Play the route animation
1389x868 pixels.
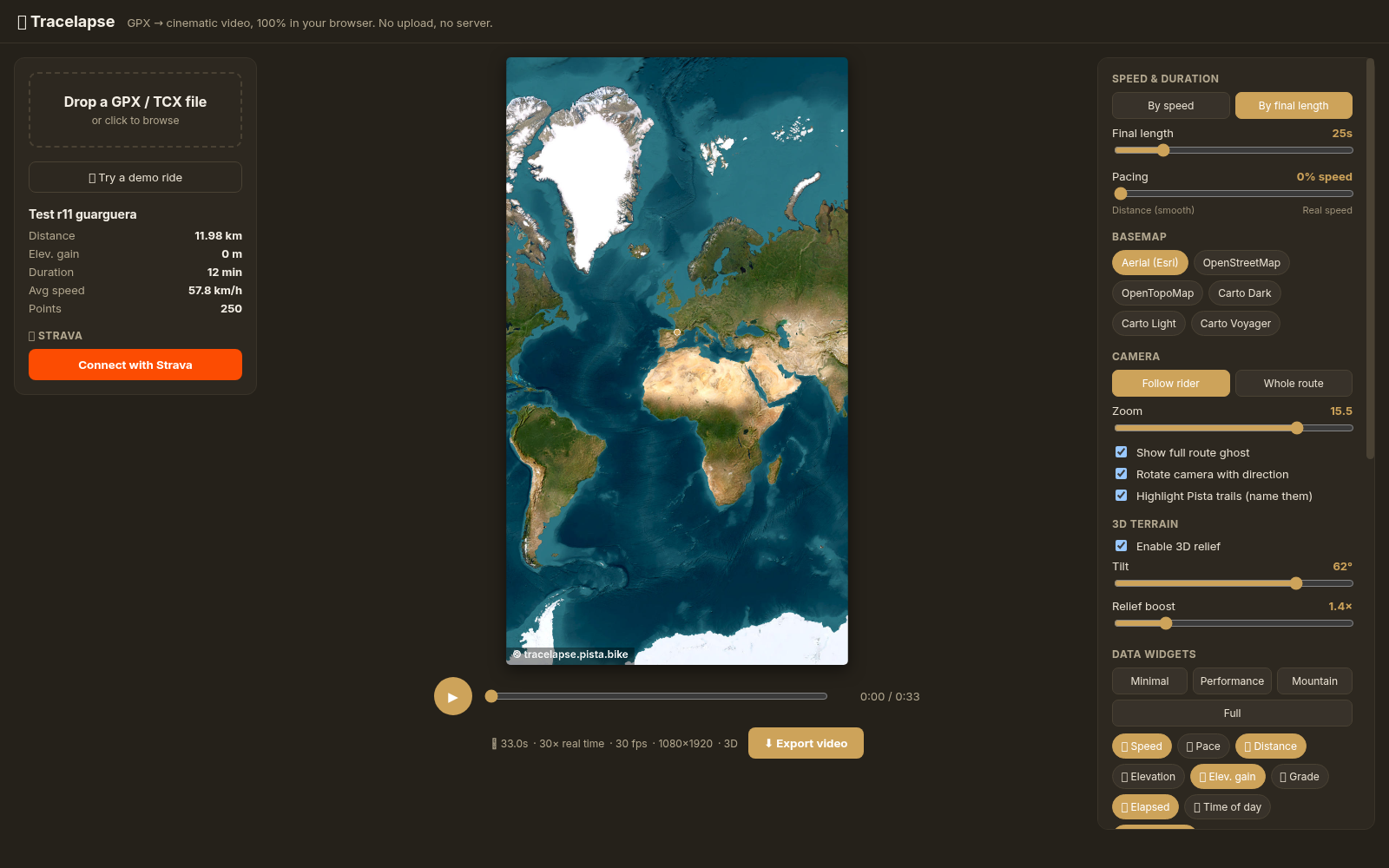click(x=453, y=696)
